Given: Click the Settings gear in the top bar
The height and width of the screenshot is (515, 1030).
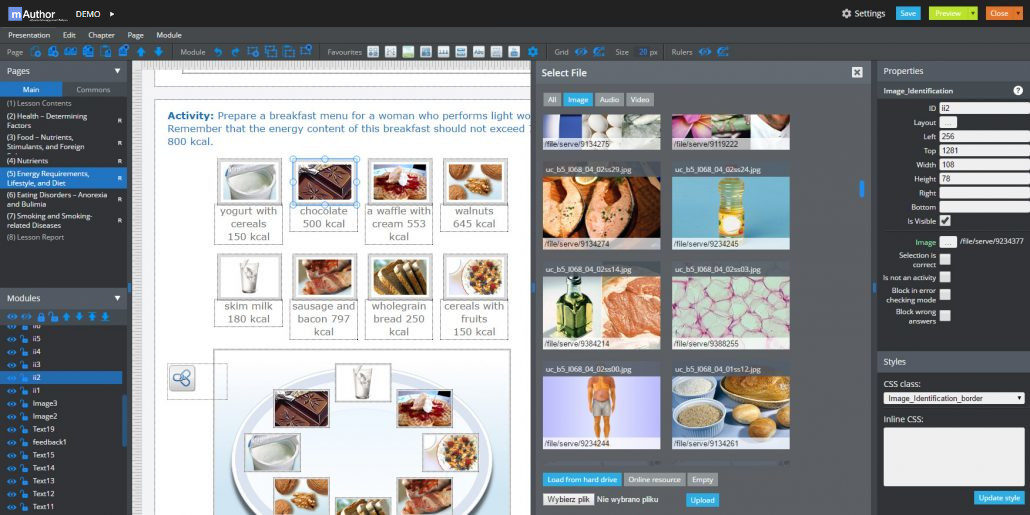Looking at the screenshot, I should [847, 13].
